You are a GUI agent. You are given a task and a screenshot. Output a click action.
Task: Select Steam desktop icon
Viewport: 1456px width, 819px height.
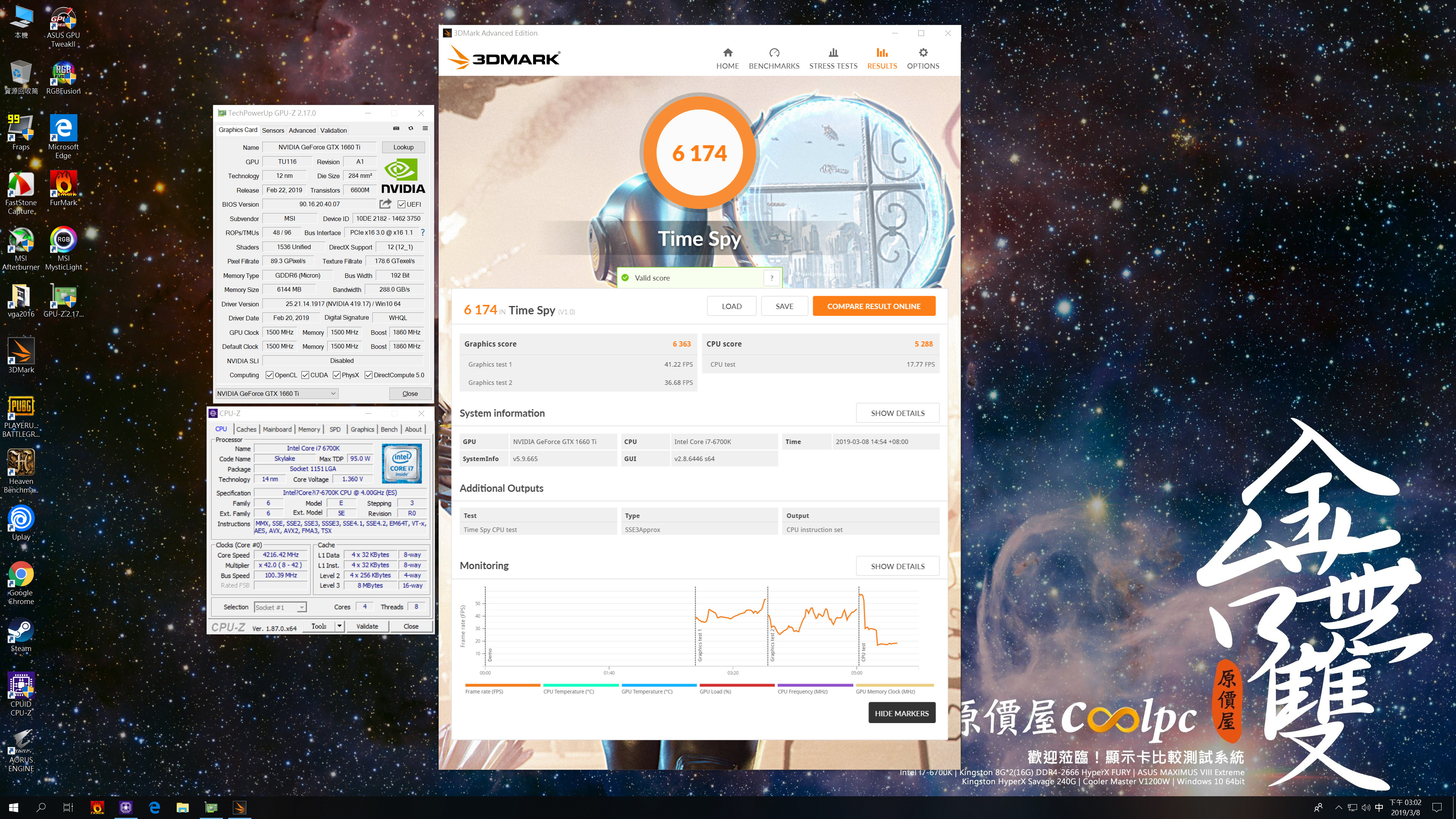tap(21, 635)
